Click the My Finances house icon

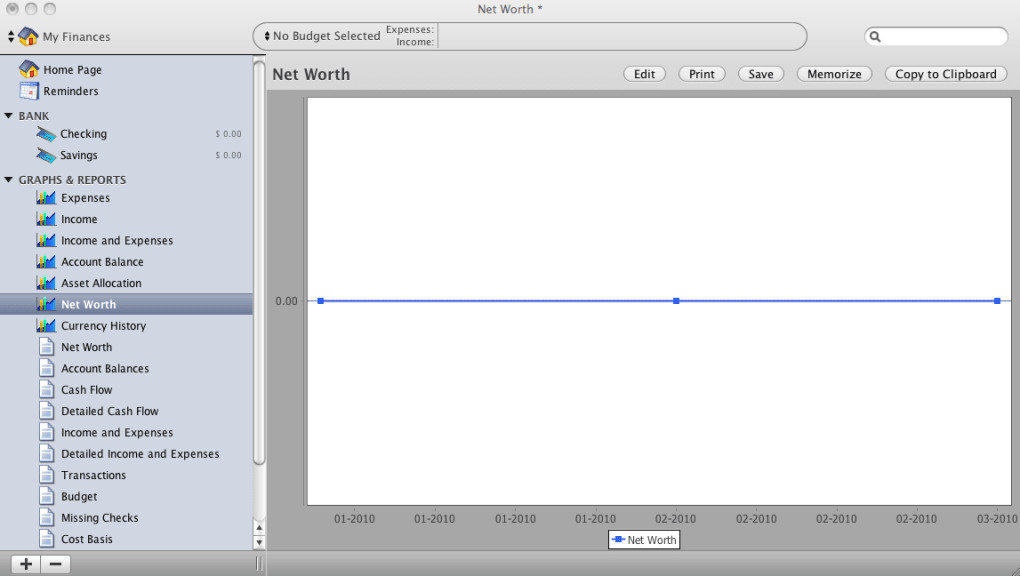(28, 36)
